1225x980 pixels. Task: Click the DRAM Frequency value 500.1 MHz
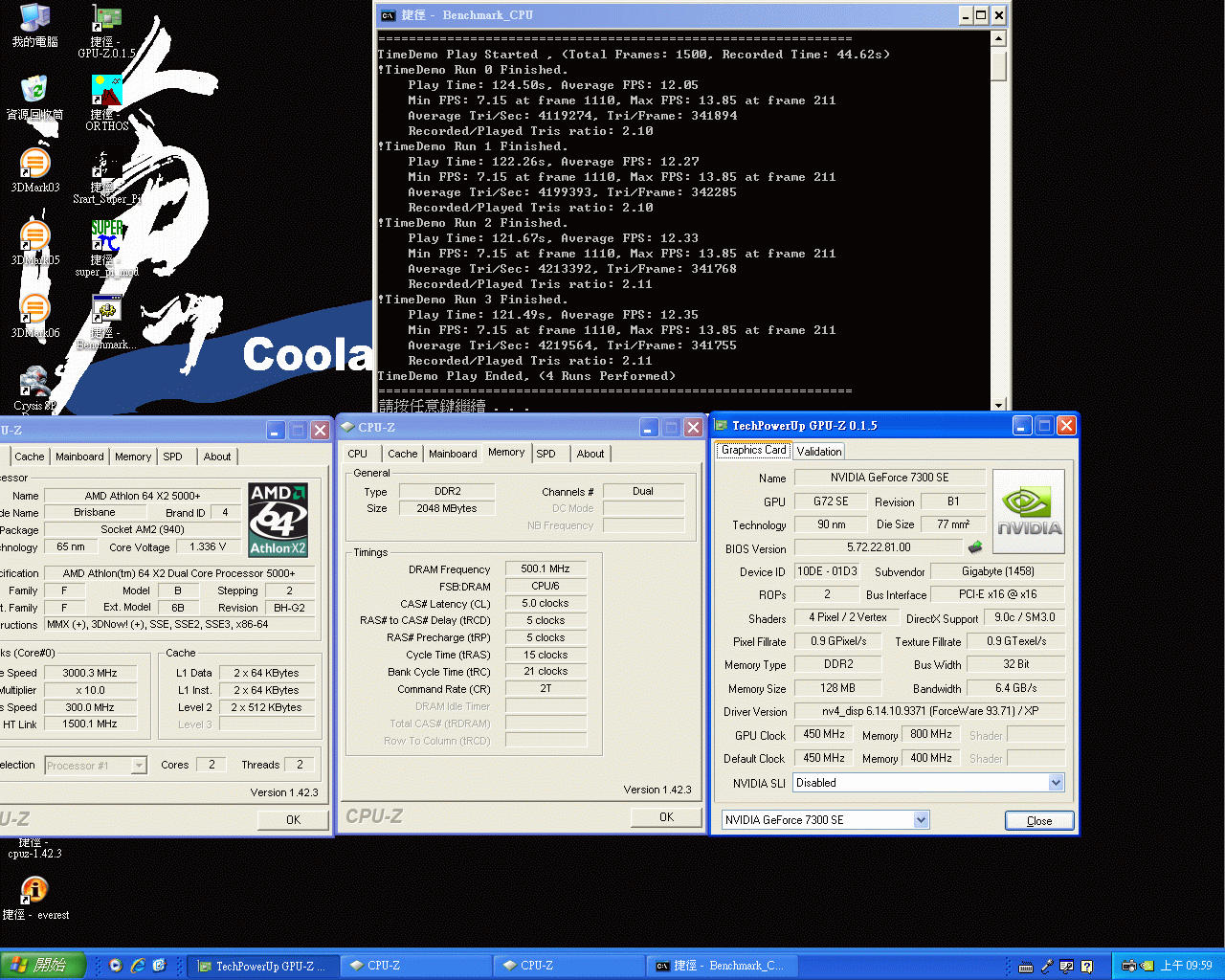(x=546, y=569)
